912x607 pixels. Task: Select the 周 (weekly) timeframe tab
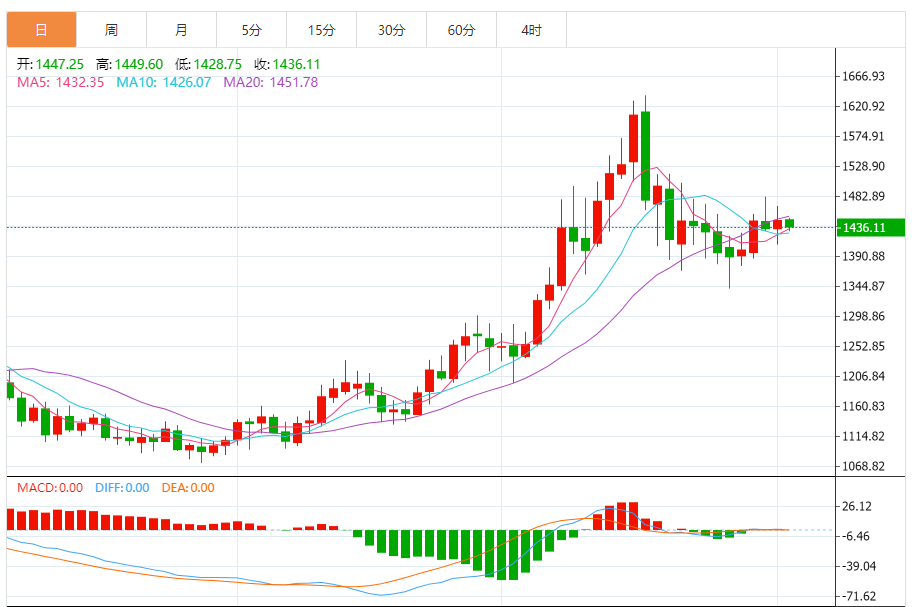pyautogui.click(x=111, y=30)
